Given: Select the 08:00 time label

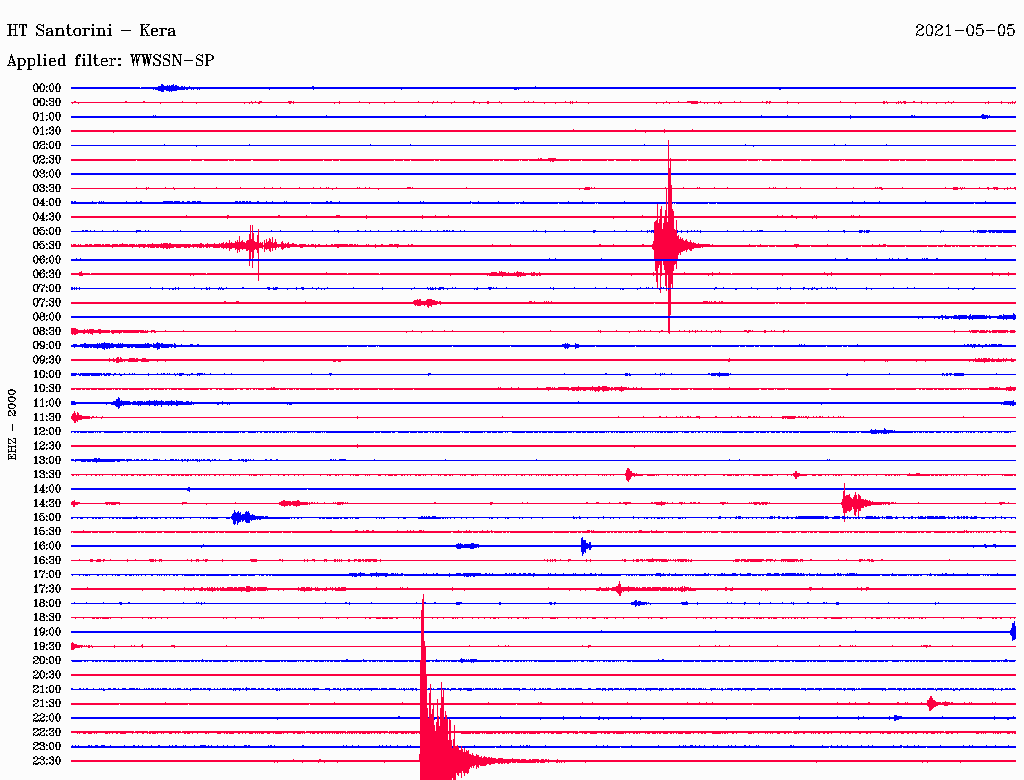Looking at the screenshot, I should 47,317.
